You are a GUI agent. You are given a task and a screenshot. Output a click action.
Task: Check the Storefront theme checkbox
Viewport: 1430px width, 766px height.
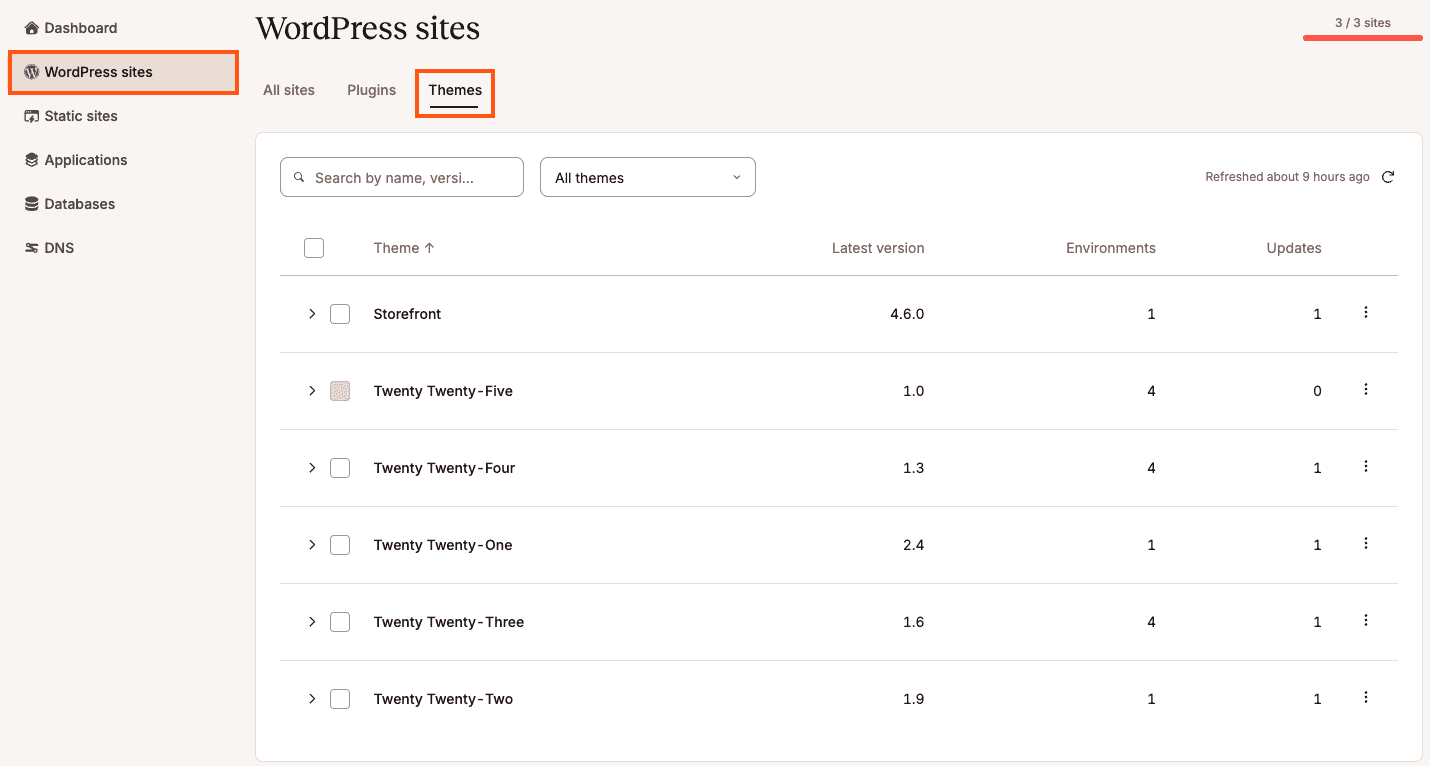[x=340, y=314]
